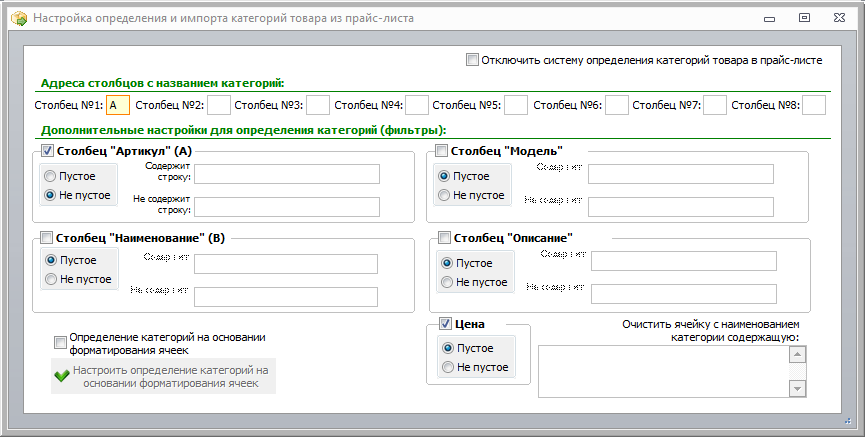Select Не пустое in the Наименование group

pyautogui.click(x=51, y=279)
